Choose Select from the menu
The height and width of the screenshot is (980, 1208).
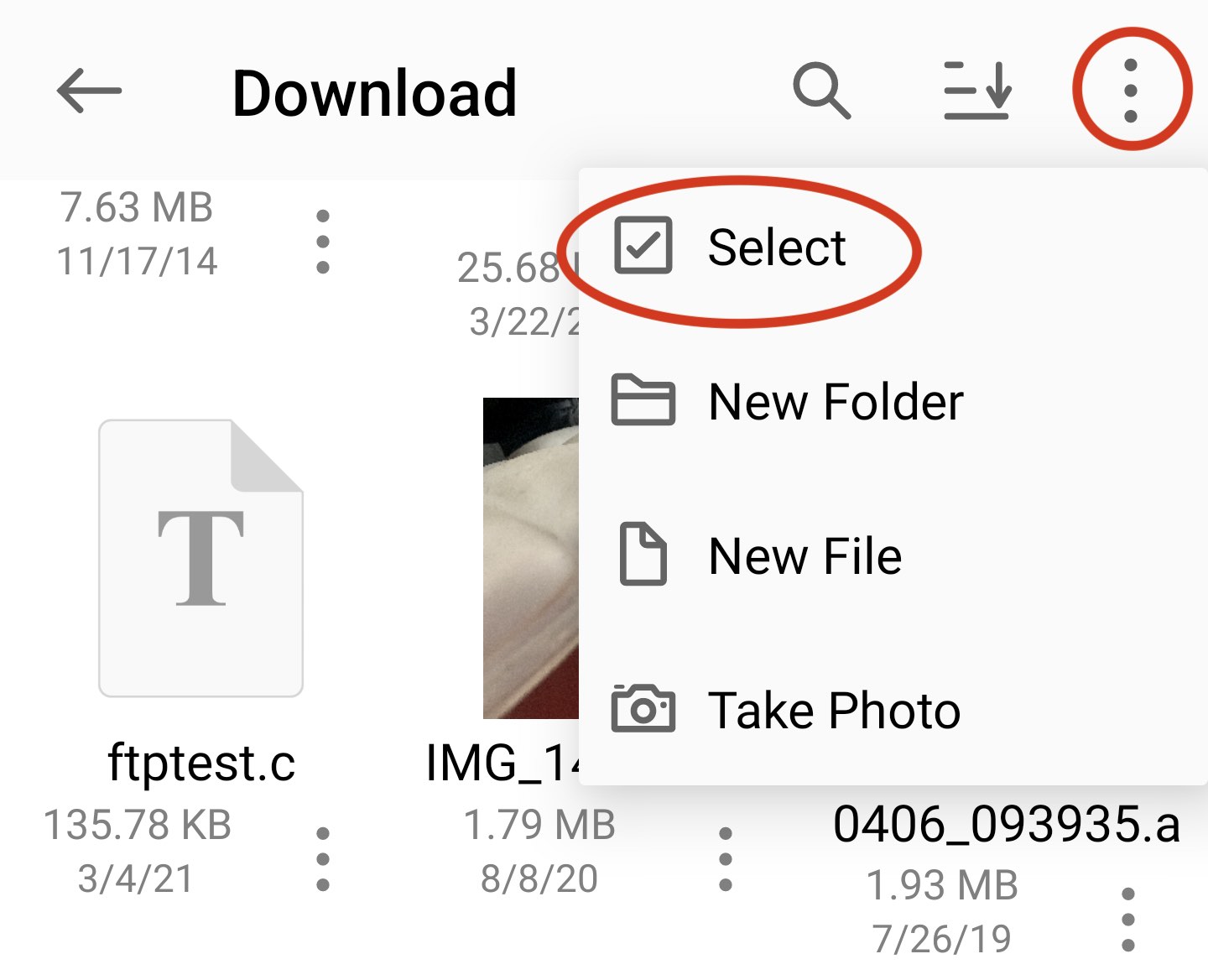pyautogui.click(x=777, y=247)
